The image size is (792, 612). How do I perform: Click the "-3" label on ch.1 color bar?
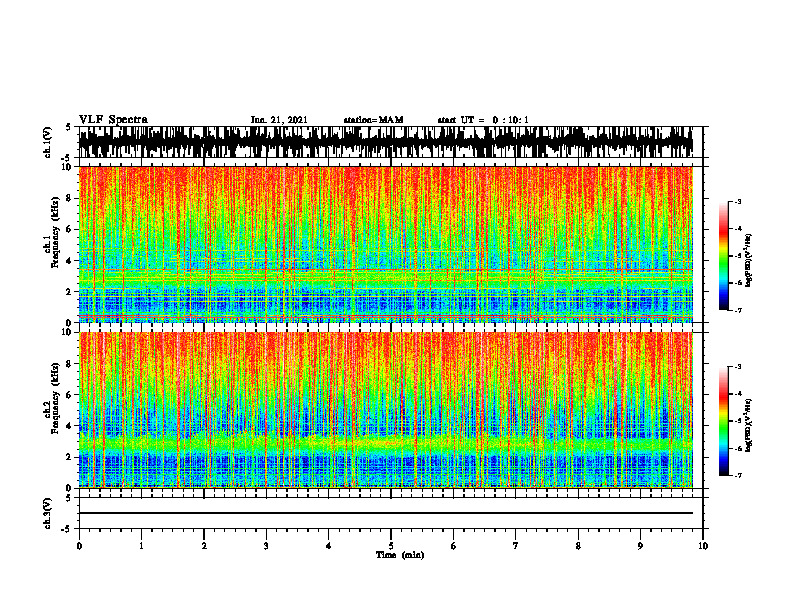[738, 201]
